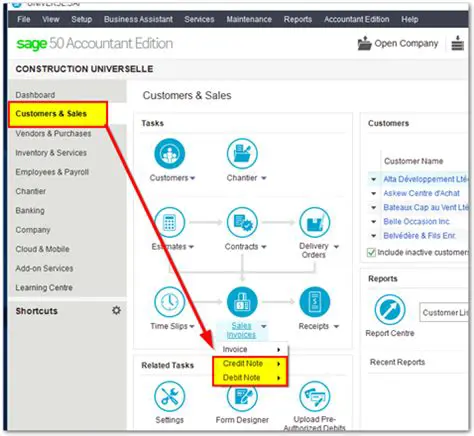Select Banking in the sidebar
The width and height of the screenshot is (474, 436).
[30, 211]
